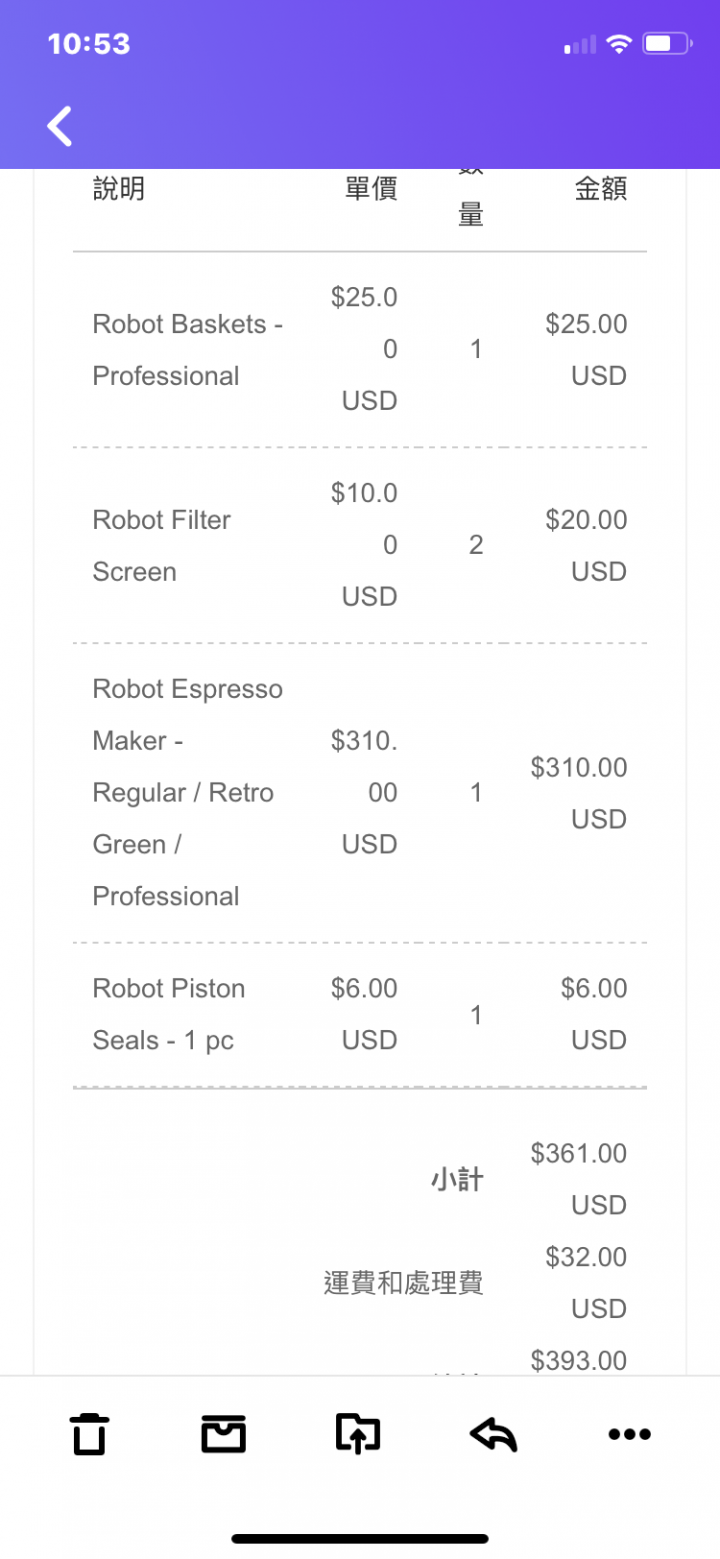
Task: Open more options ellipsis menu
Action: 629,1434
